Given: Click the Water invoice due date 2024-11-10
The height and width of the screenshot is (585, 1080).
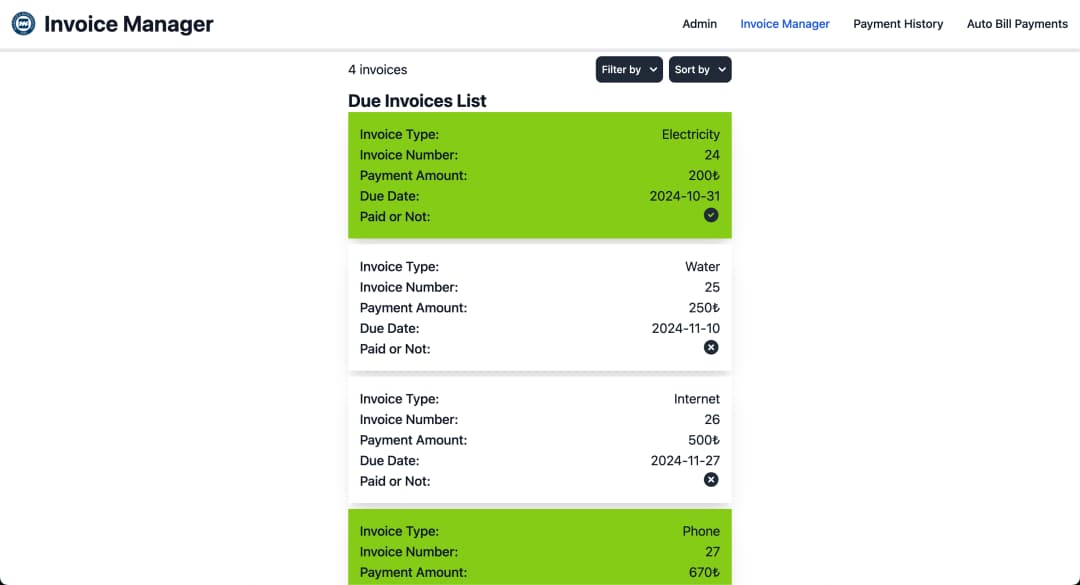Looking at the screenshot, I should pyautogui.click(x=685, y=328).
